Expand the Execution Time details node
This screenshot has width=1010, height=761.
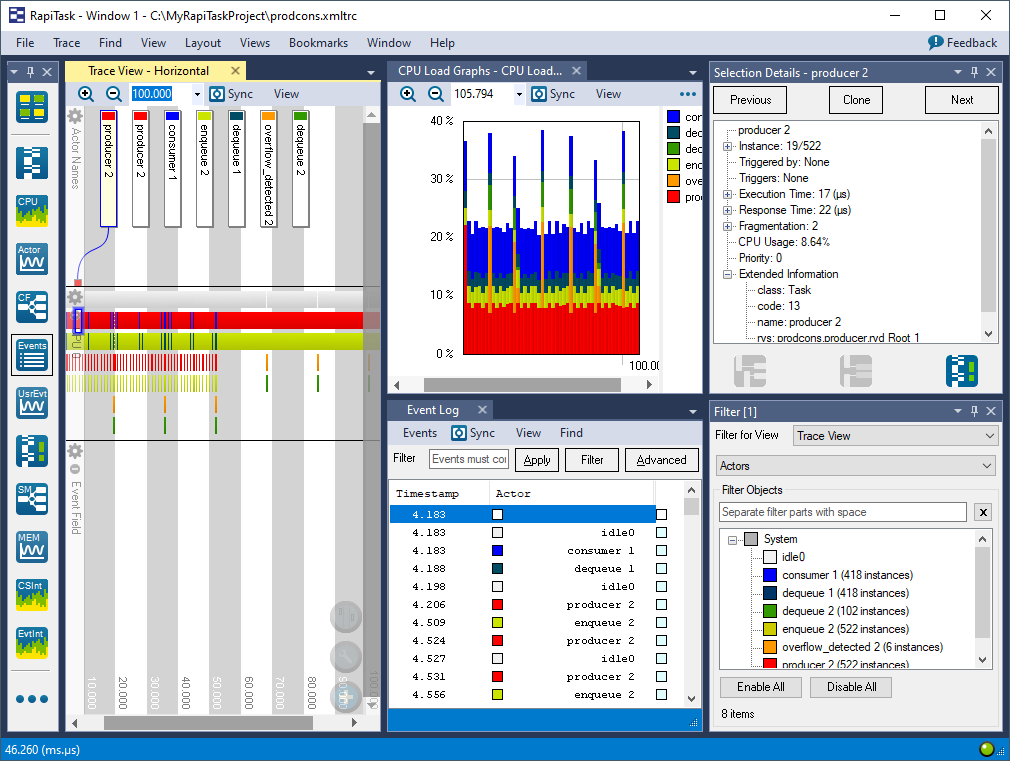click(727, 194)
